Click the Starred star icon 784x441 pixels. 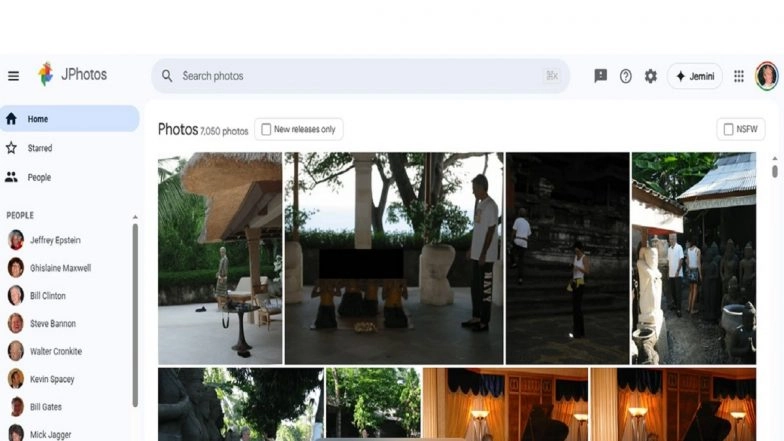11,148
